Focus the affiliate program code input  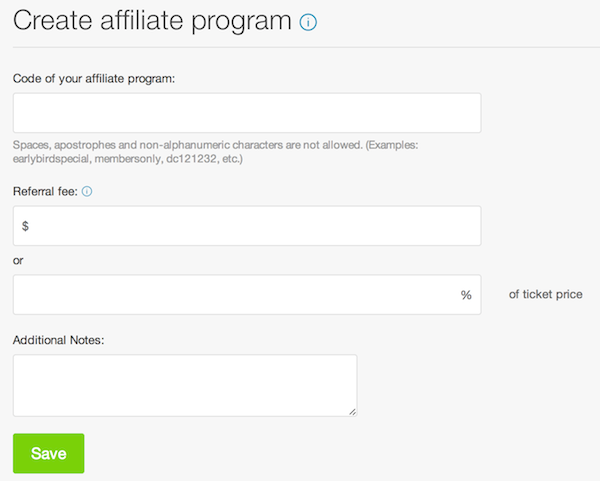pos(247,113)
